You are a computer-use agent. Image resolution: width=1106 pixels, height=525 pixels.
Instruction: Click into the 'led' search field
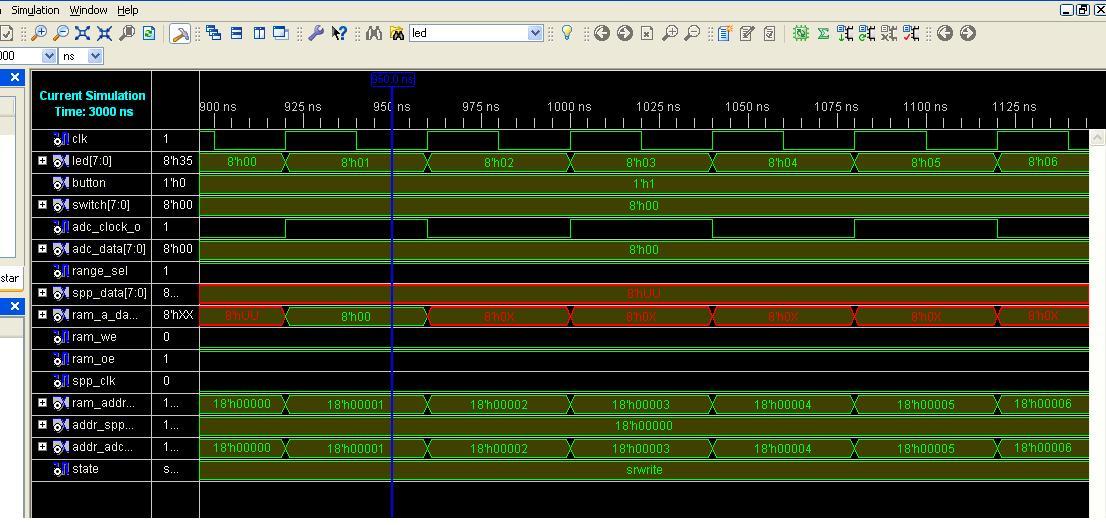coord(469,33)
